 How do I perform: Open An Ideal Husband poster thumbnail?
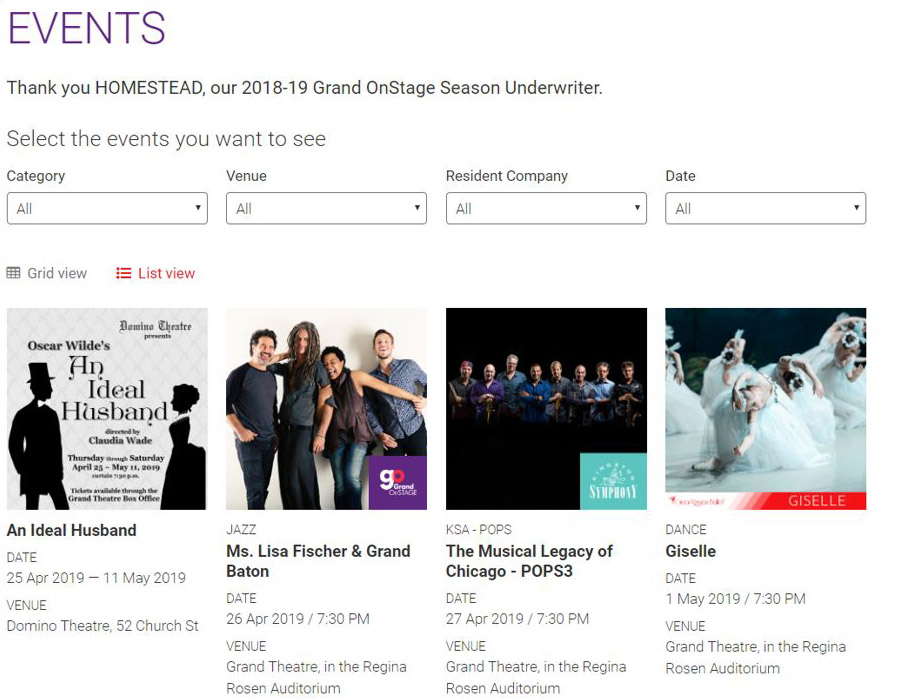tap(107, 409)
